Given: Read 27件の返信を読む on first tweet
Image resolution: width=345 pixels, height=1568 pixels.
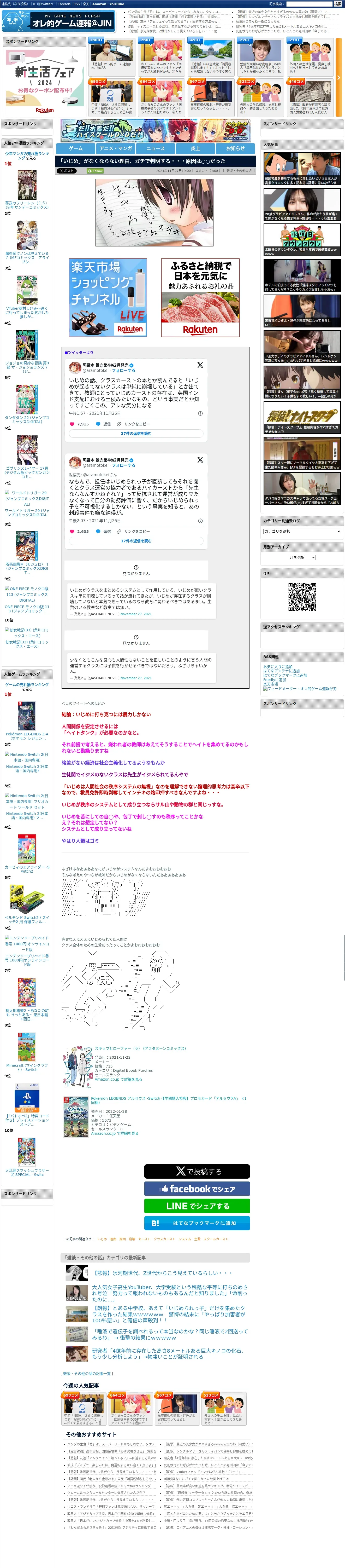Looking at the screenshot, I should [x=136, y=433].
